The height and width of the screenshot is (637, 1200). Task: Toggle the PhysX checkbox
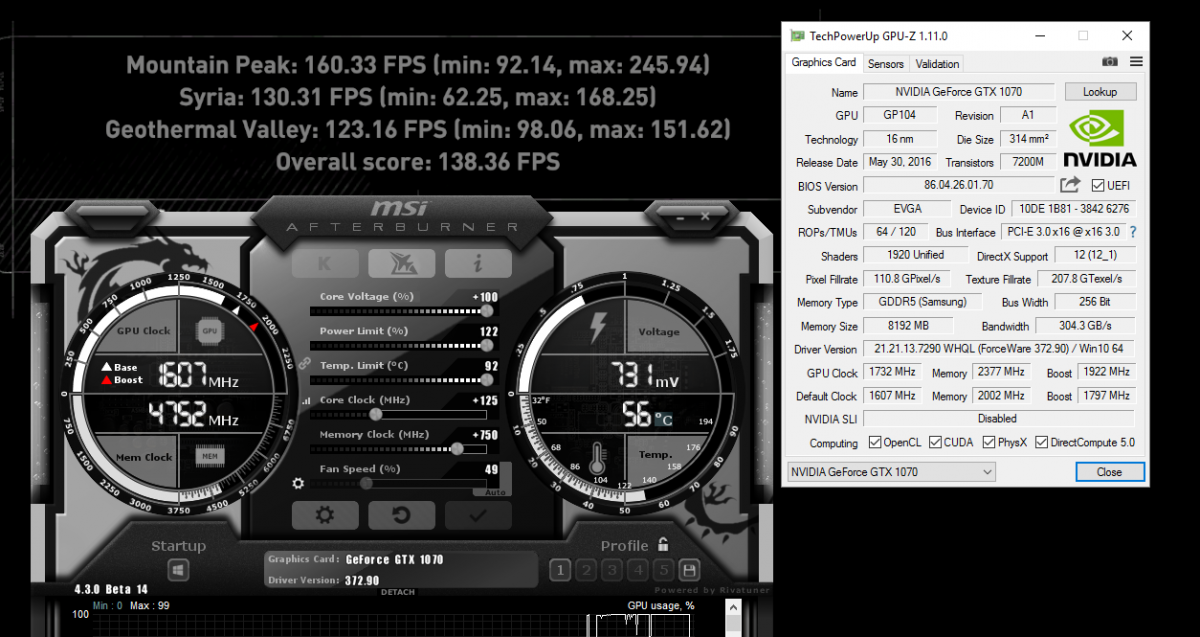989,442
